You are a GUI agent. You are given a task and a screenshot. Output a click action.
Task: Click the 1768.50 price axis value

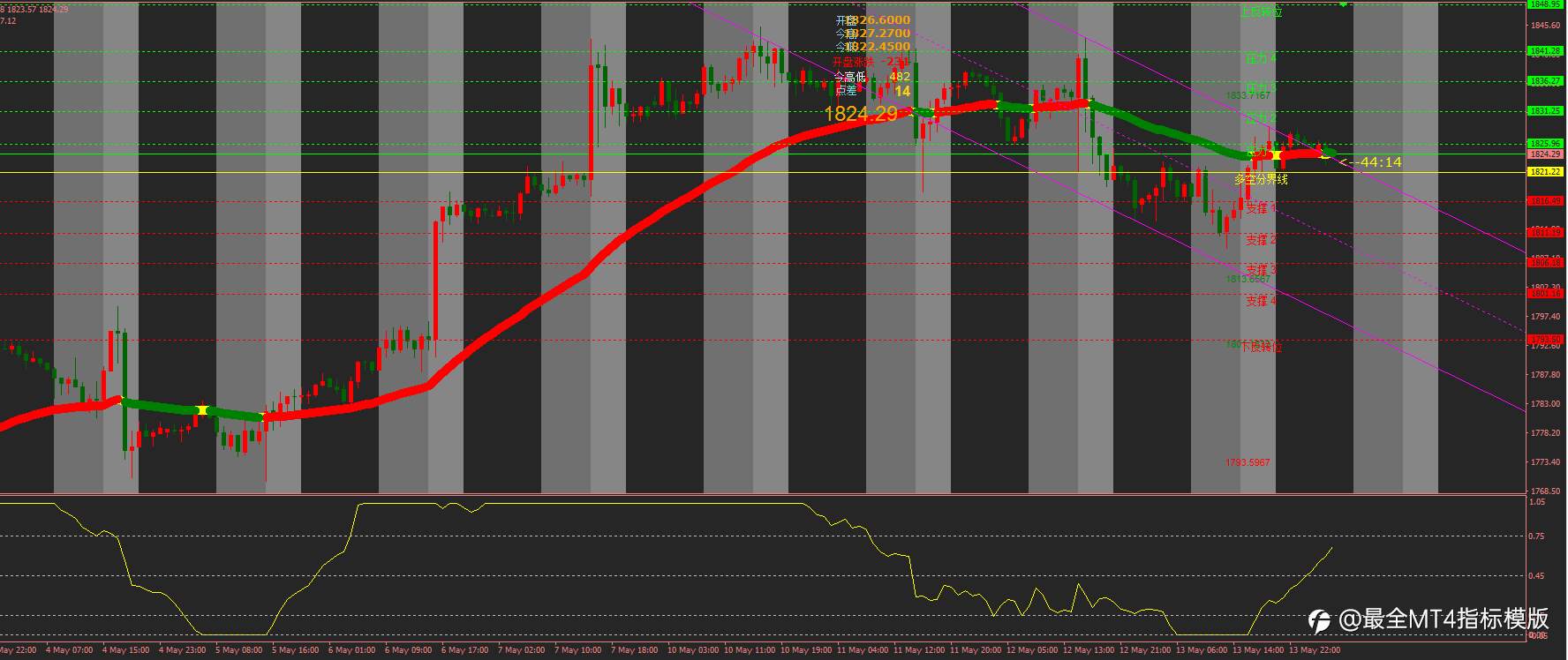[1546, 491]
